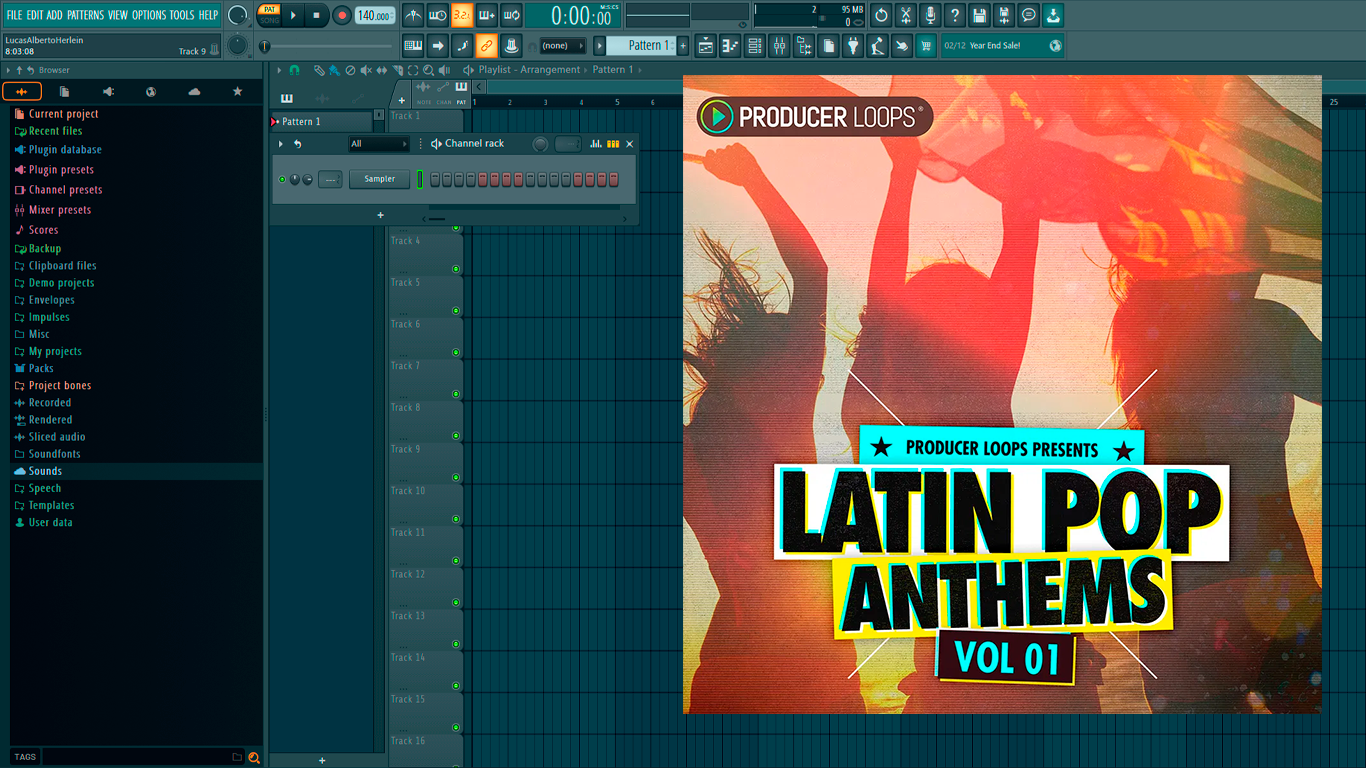Click microphone one-click recording icon
Viewport: 1366px width, 768px height.
(x=930, y=15)
